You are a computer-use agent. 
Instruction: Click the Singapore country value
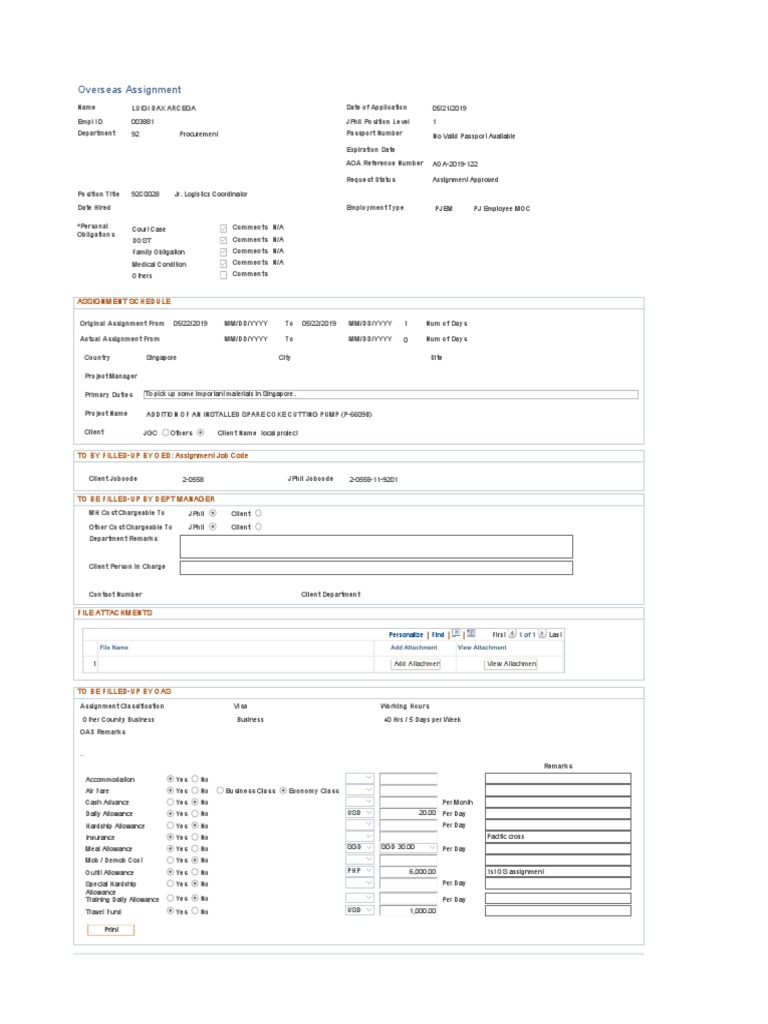161,358
